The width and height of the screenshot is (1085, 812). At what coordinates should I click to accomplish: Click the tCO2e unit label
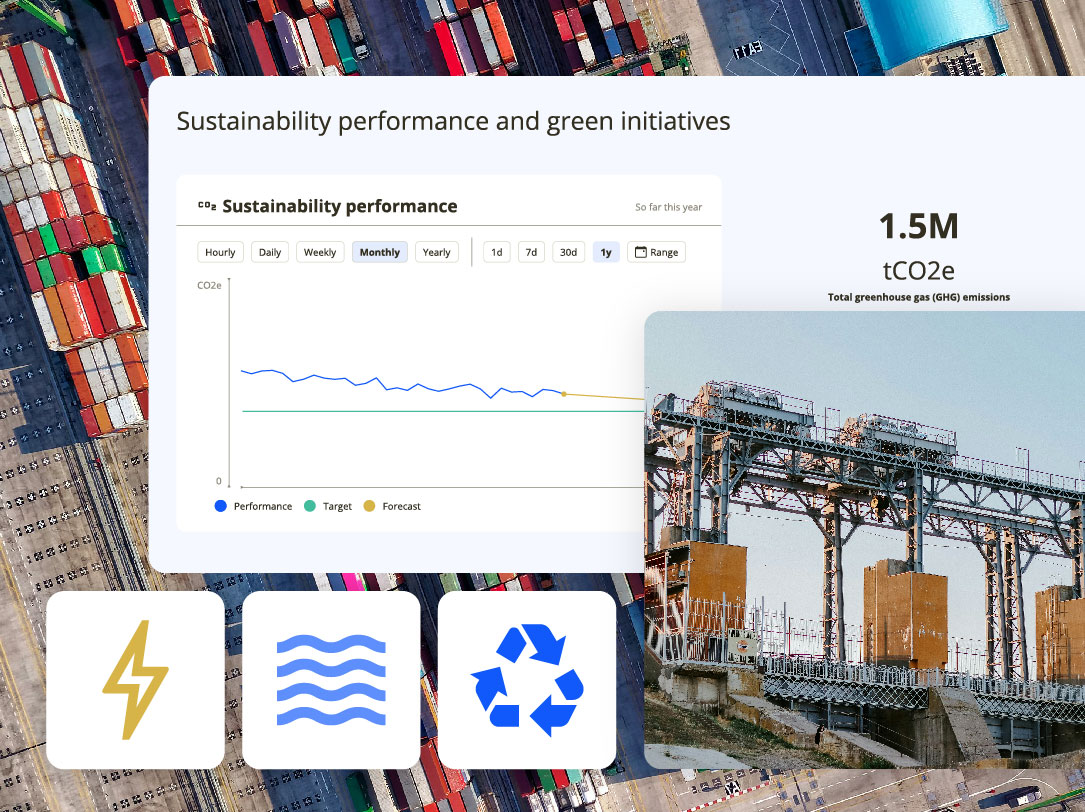919,270
